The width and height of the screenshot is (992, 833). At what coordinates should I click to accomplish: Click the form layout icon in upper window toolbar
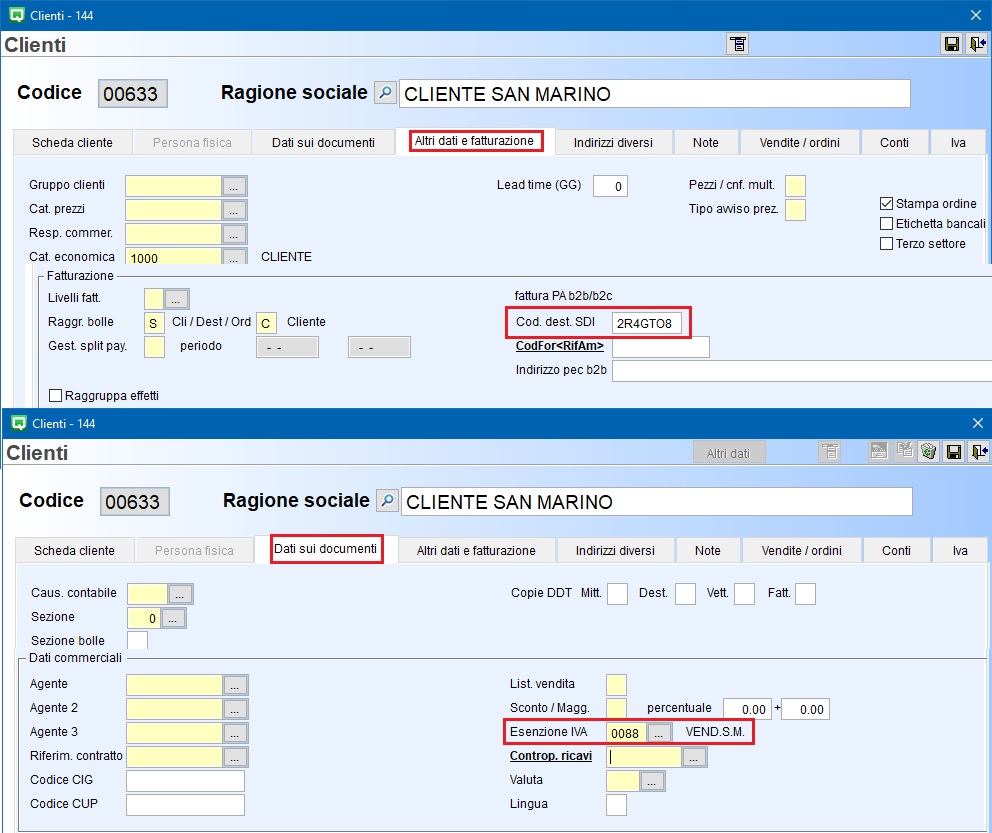click(738, 44)
